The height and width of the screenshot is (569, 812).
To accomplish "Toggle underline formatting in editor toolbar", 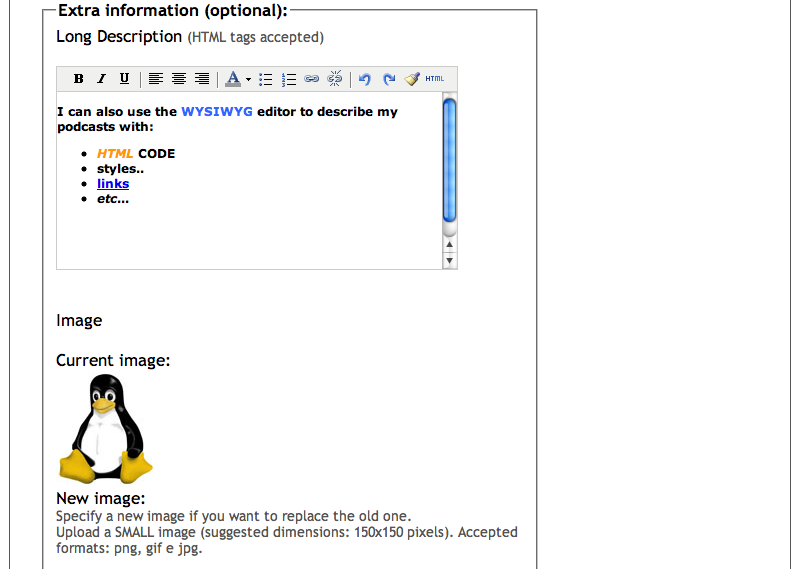I will [124, 79].
